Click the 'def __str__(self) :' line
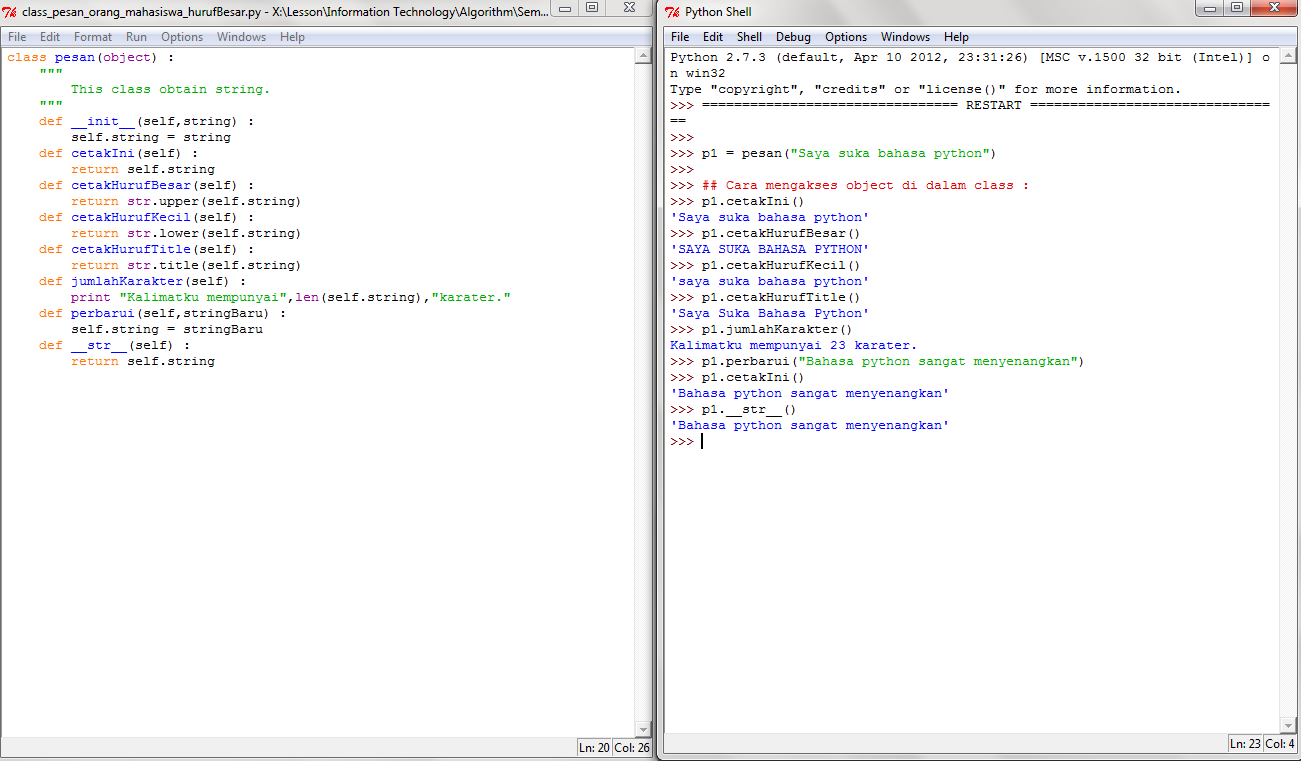 click(x=114, y=345)
